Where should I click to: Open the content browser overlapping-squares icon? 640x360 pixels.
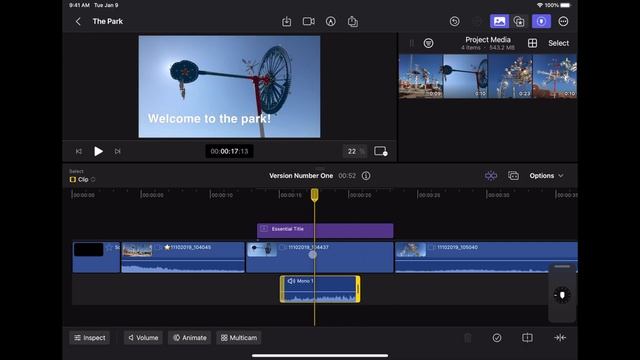click(519, 22)
